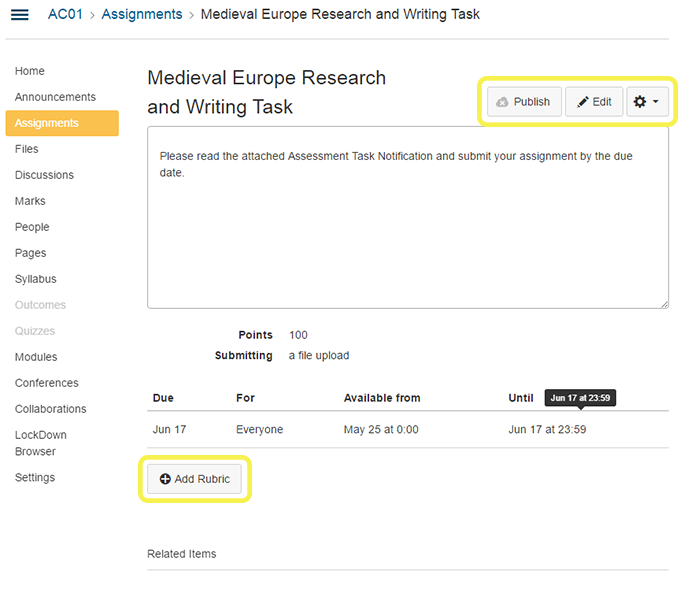
Task: Open course Settings in sidebar
Action: (35, 477)
